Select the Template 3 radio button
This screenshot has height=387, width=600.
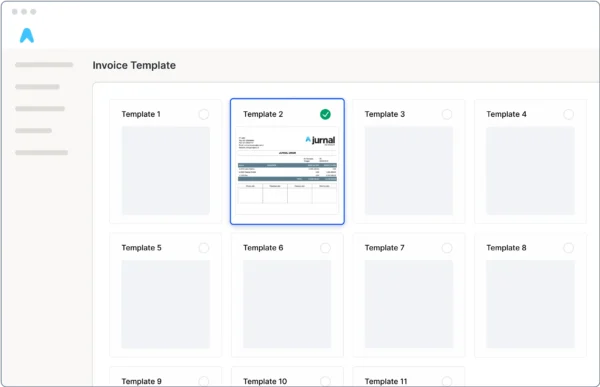tap(447, 114)
